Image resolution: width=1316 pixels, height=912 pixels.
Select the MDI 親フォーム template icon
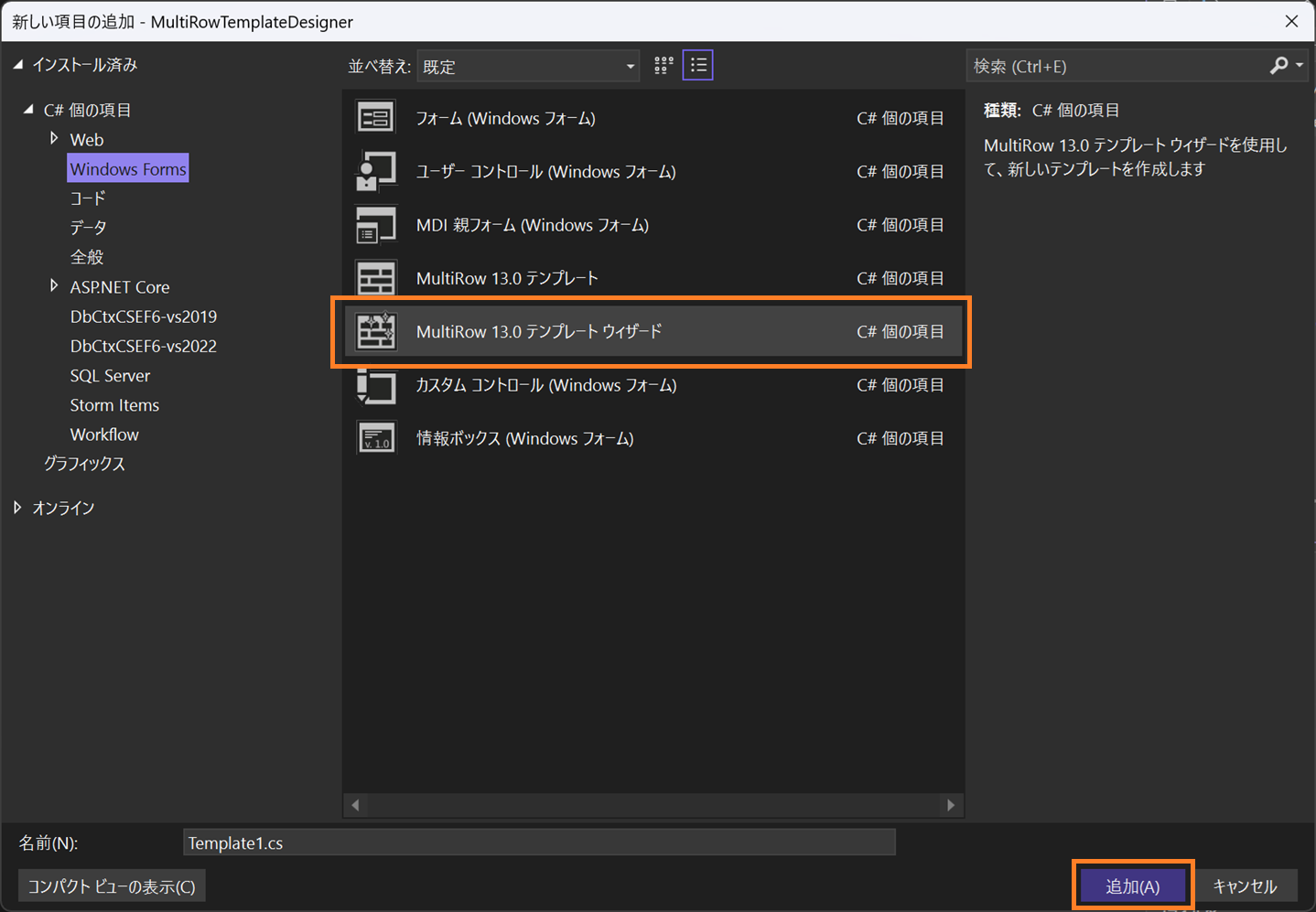point(375,225)
